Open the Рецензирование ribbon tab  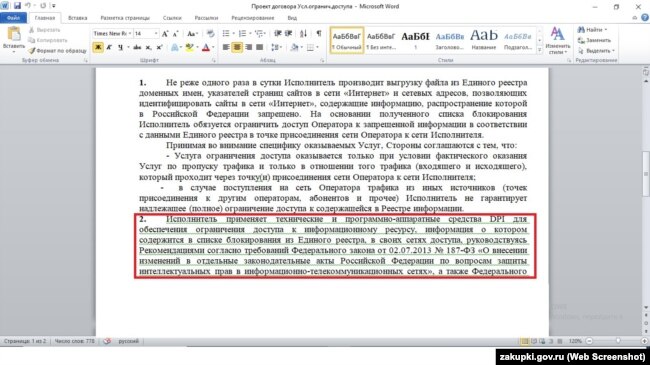(x=252, y=18)
